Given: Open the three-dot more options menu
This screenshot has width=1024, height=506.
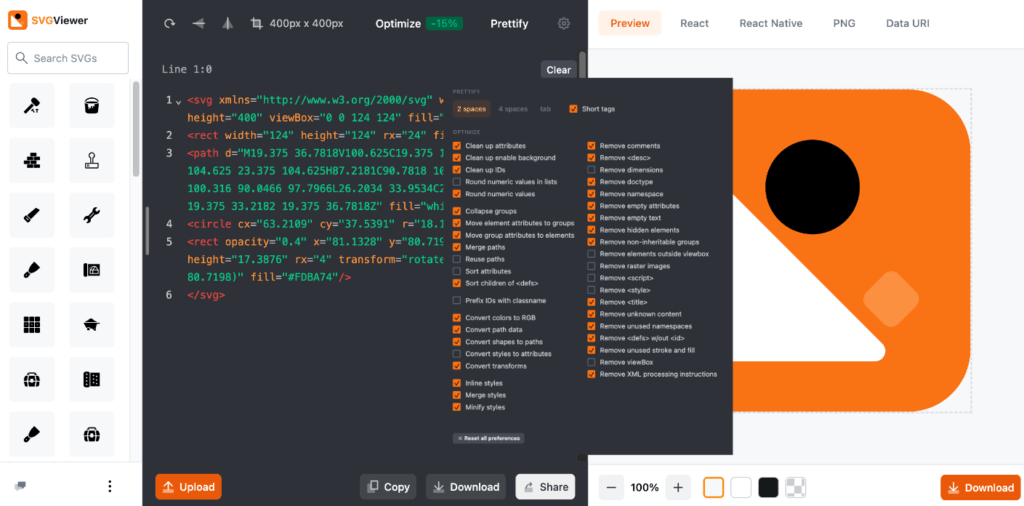Looking at the screenshot, I should (x=110, y=486).
